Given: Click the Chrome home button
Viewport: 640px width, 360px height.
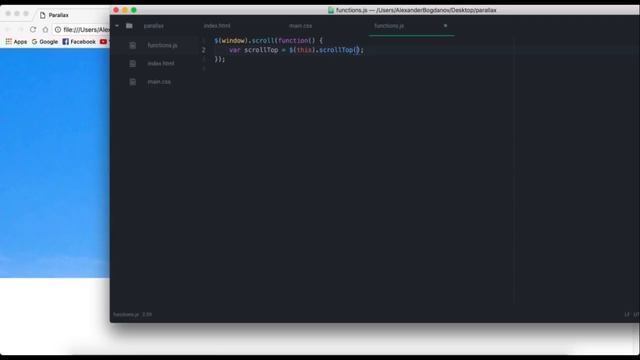Looking at the screenshot, I should click(x=45, y=29).
